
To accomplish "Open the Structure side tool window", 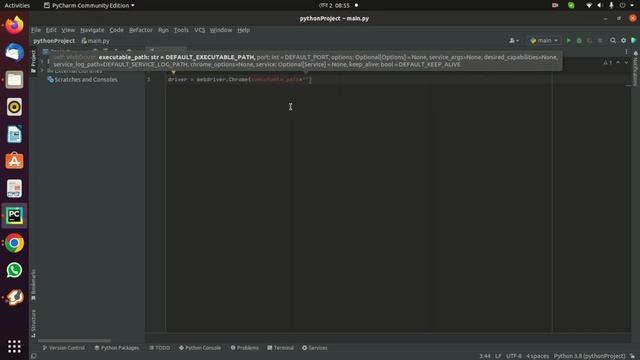I will [33, 323].
